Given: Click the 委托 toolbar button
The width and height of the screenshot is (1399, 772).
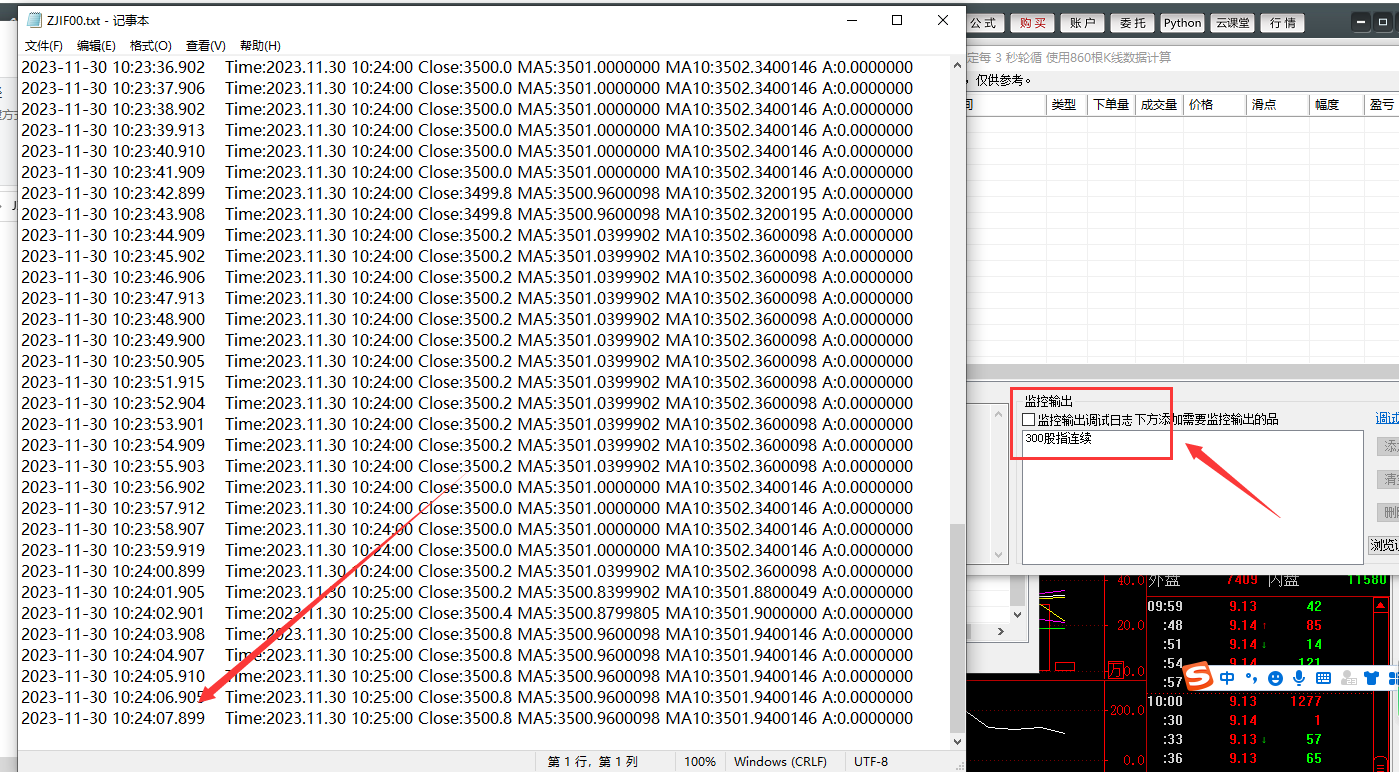Looking at the screenshot, I should pyautogui.click(x=1133, y=23).
